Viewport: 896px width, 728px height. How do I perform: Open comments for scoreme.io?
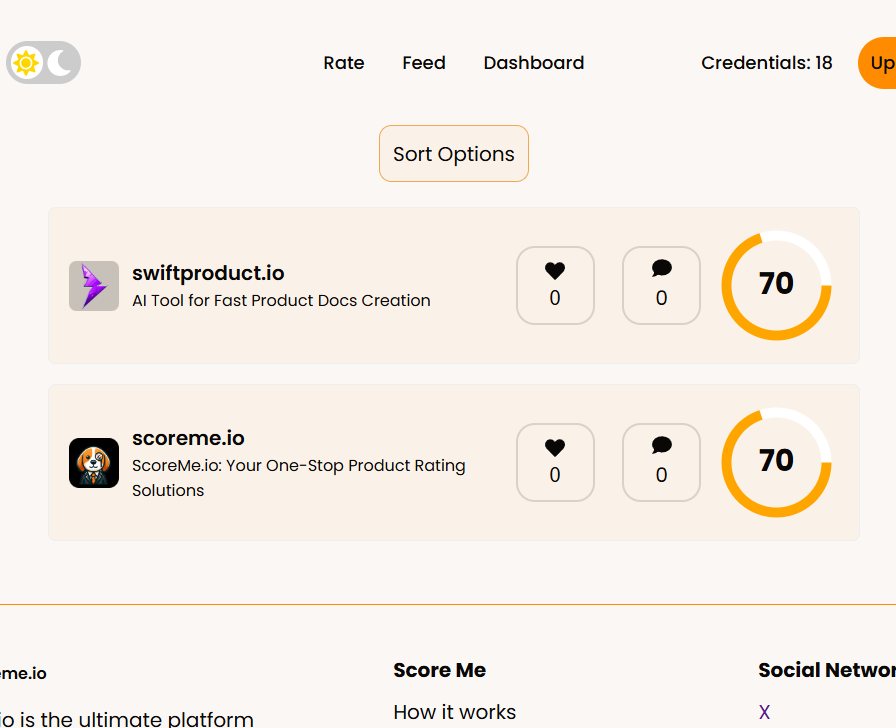tap(661, 462)
